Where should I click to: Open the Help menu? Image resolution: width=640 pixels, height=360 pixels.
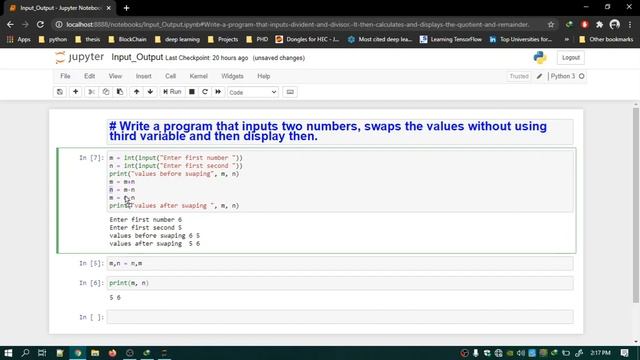(263, 76)
